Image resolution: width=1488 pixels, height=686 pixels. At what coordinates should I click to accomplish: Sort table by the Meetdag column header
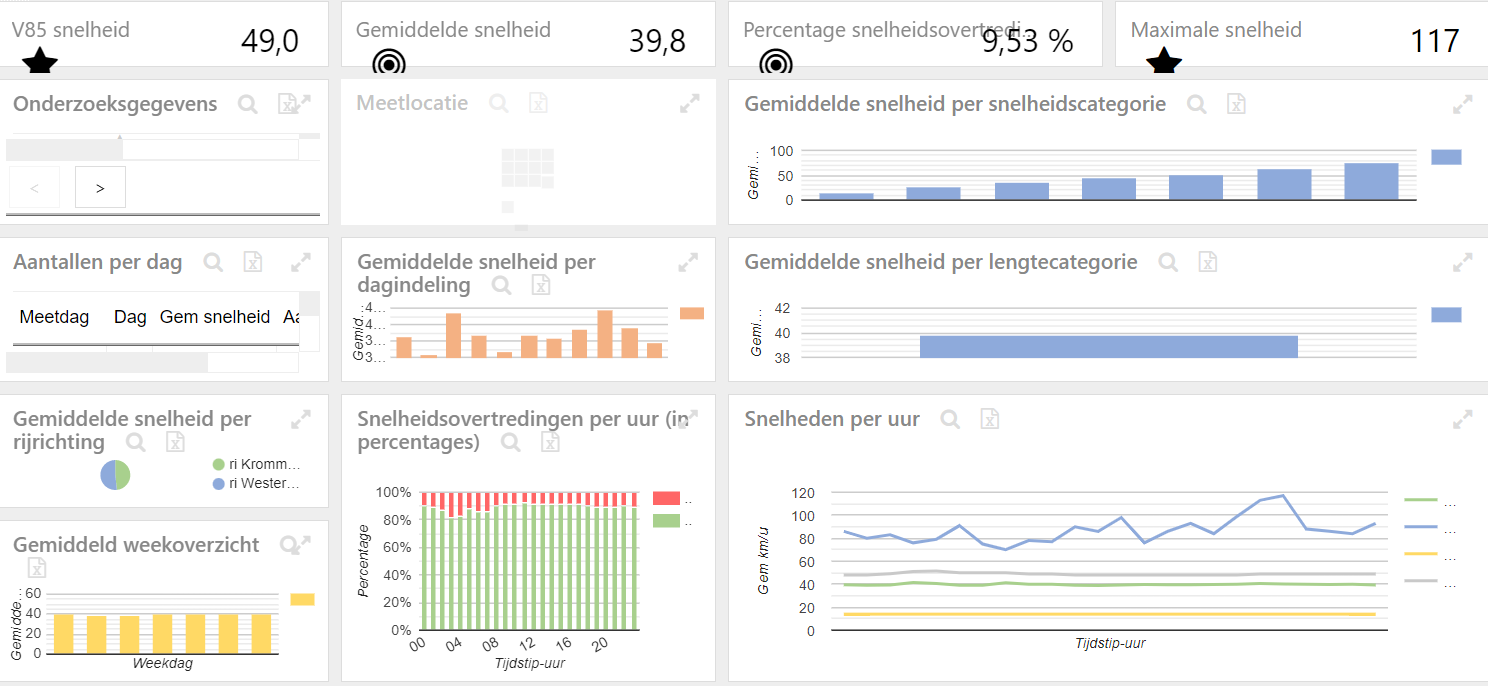[x=54, y=317]
